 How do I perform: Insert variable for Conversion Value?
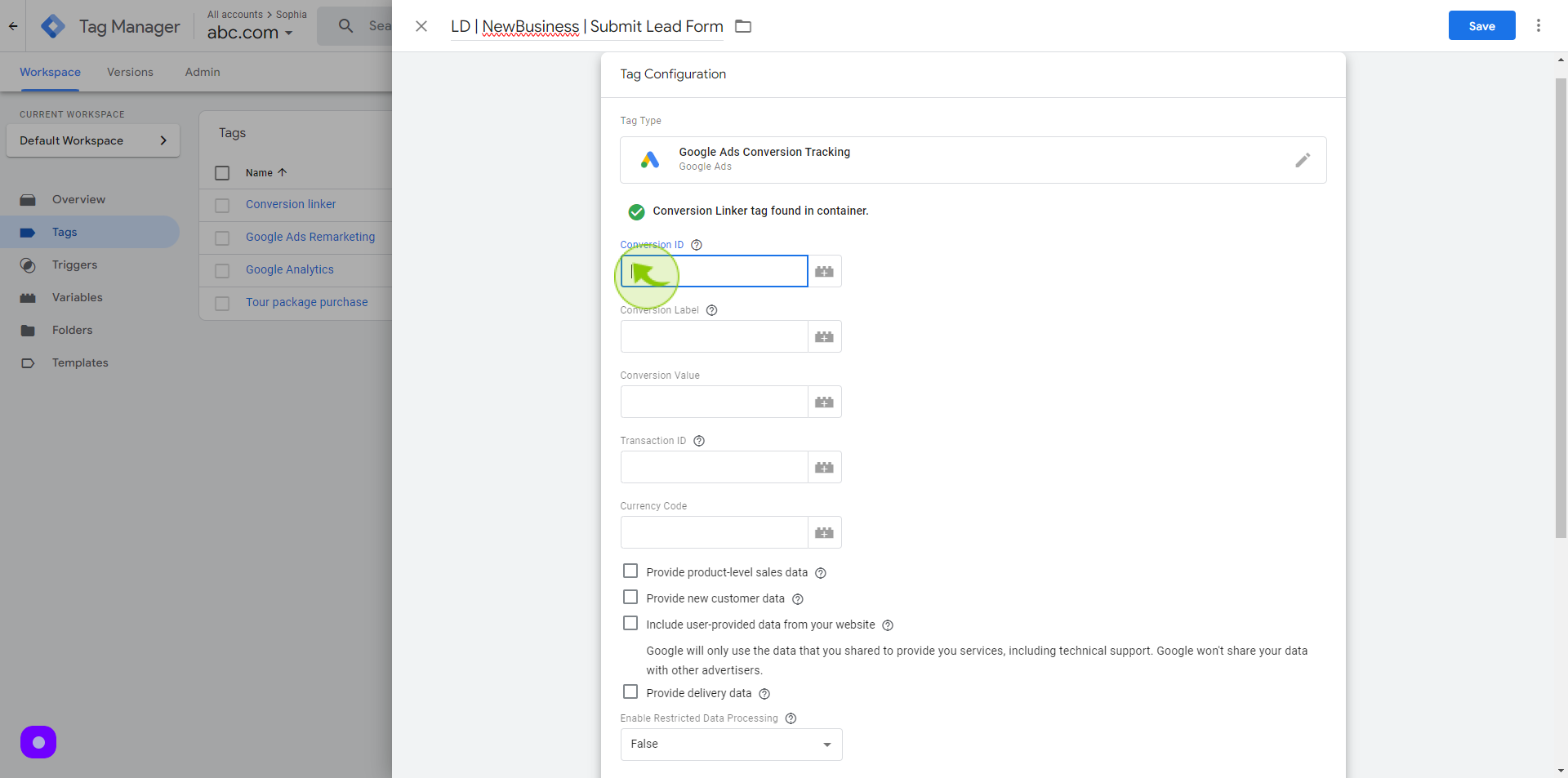(825, 402)
